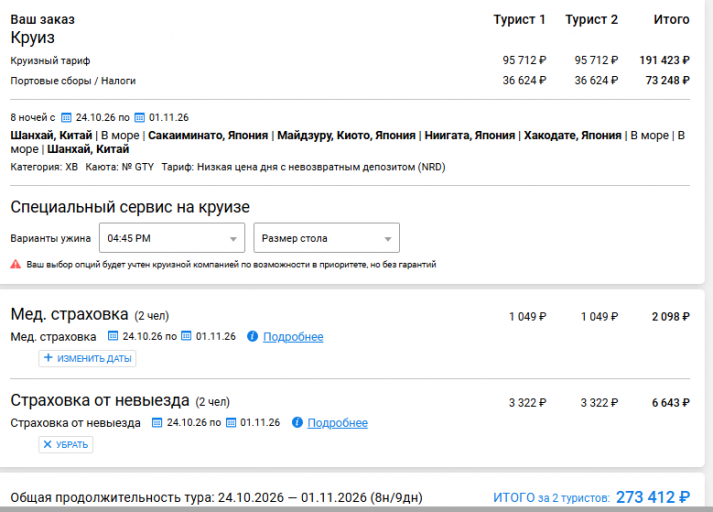Click Сакаиминато, Япония in the itinerary
Viewport: 713px width, 512px height.
(208, 136)
